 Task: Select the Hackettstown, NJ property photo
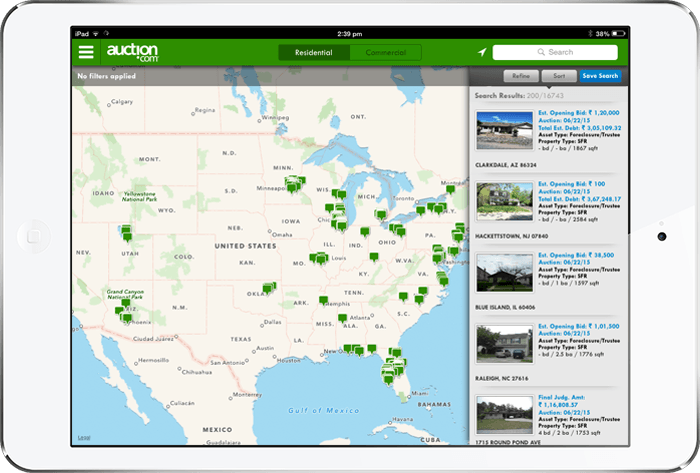click(505, 200)
